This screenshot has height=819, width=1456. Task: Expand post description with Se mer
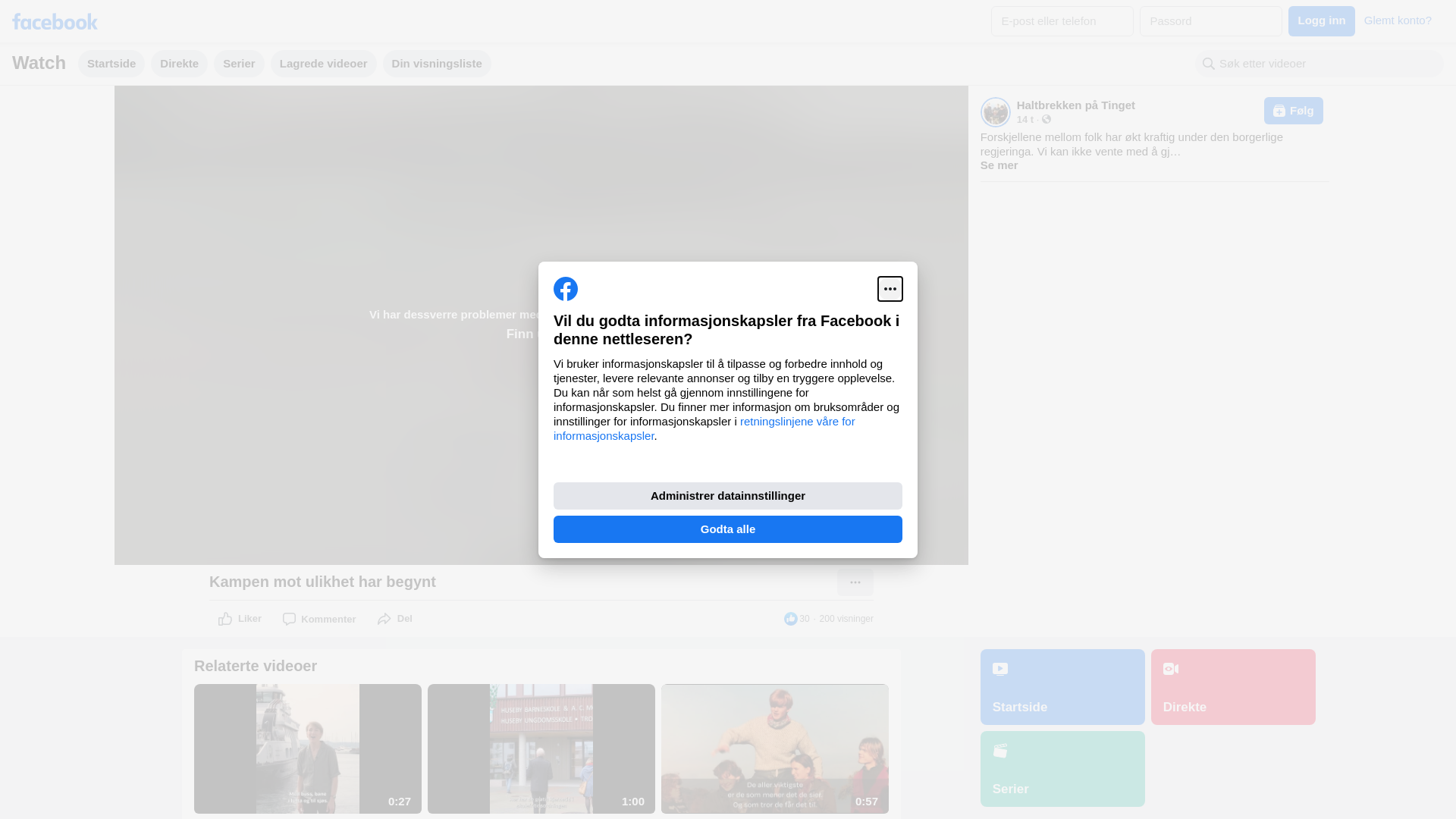[999, 165]
